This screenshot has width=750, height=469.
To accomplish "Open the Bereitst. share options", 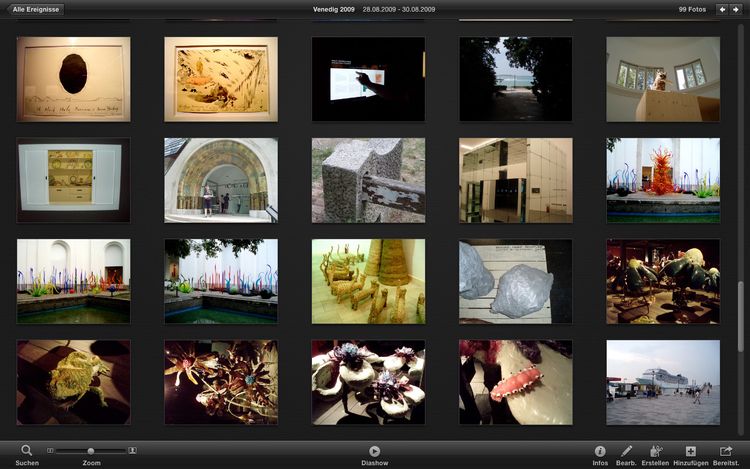I will 726,451.
